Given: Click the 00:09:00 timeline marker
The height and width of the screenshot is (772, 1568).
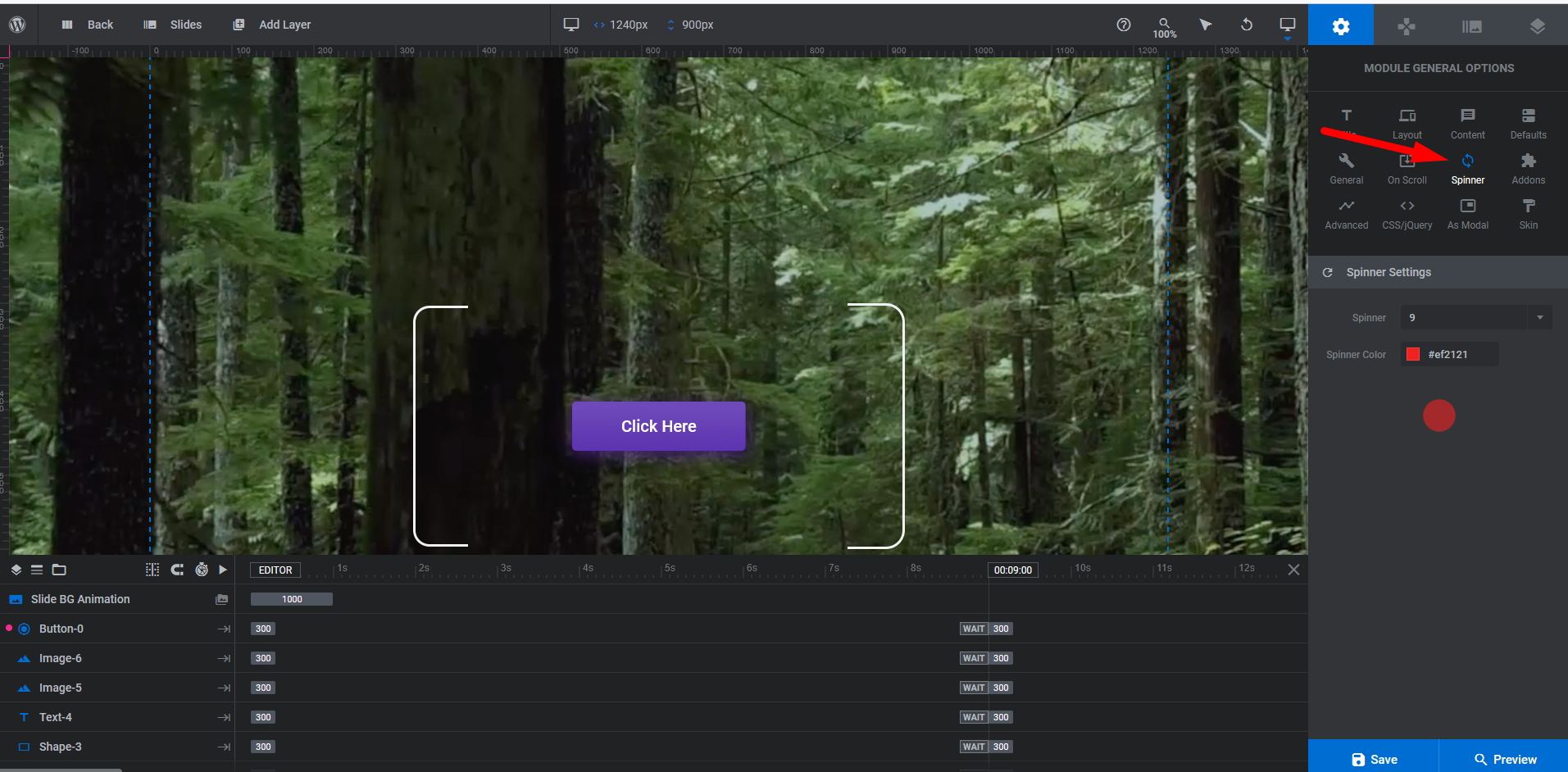Looking at the screenshot, I should [1013, 570].
